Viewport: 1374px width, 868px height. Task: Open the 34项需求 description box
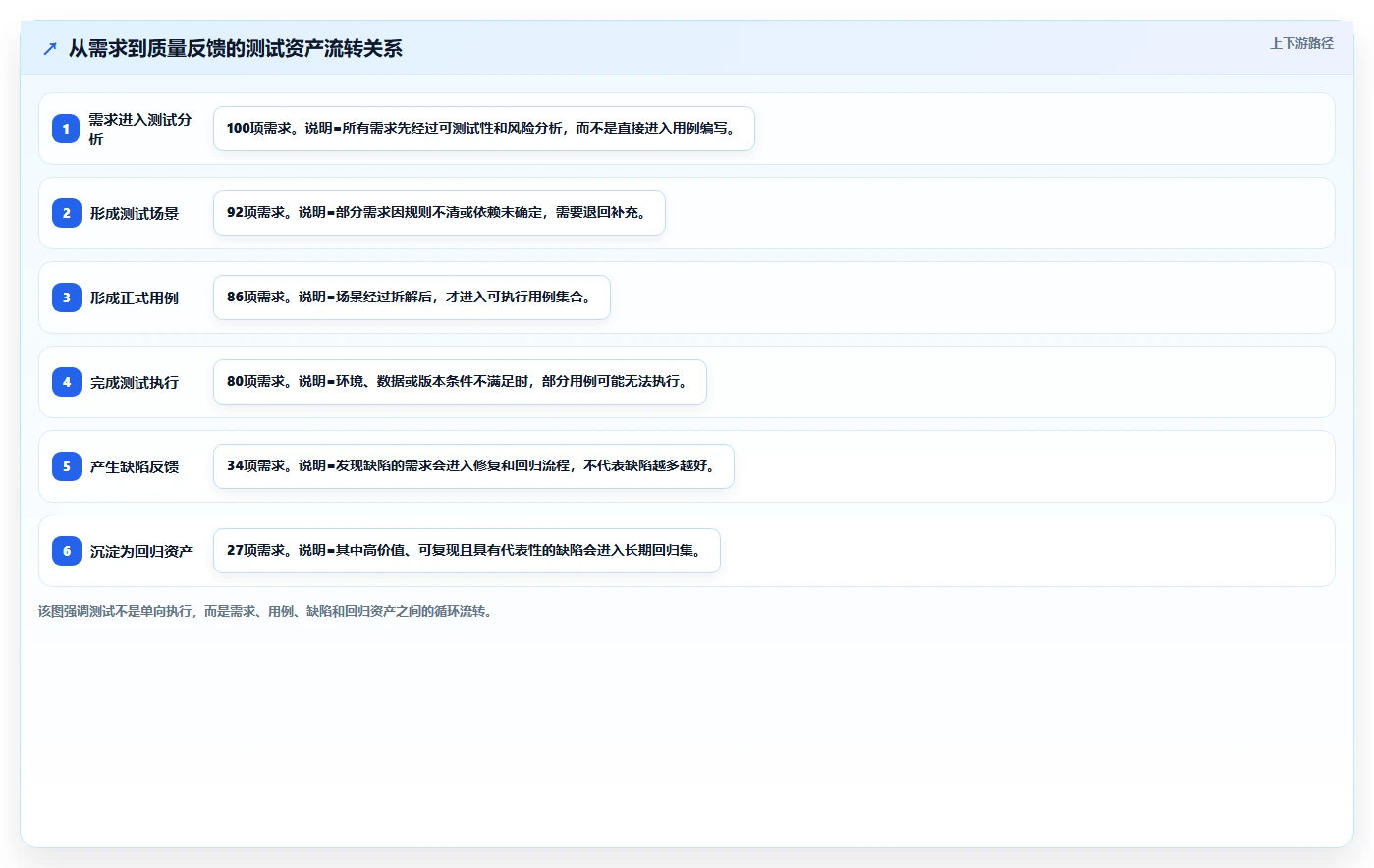[473, 466]
